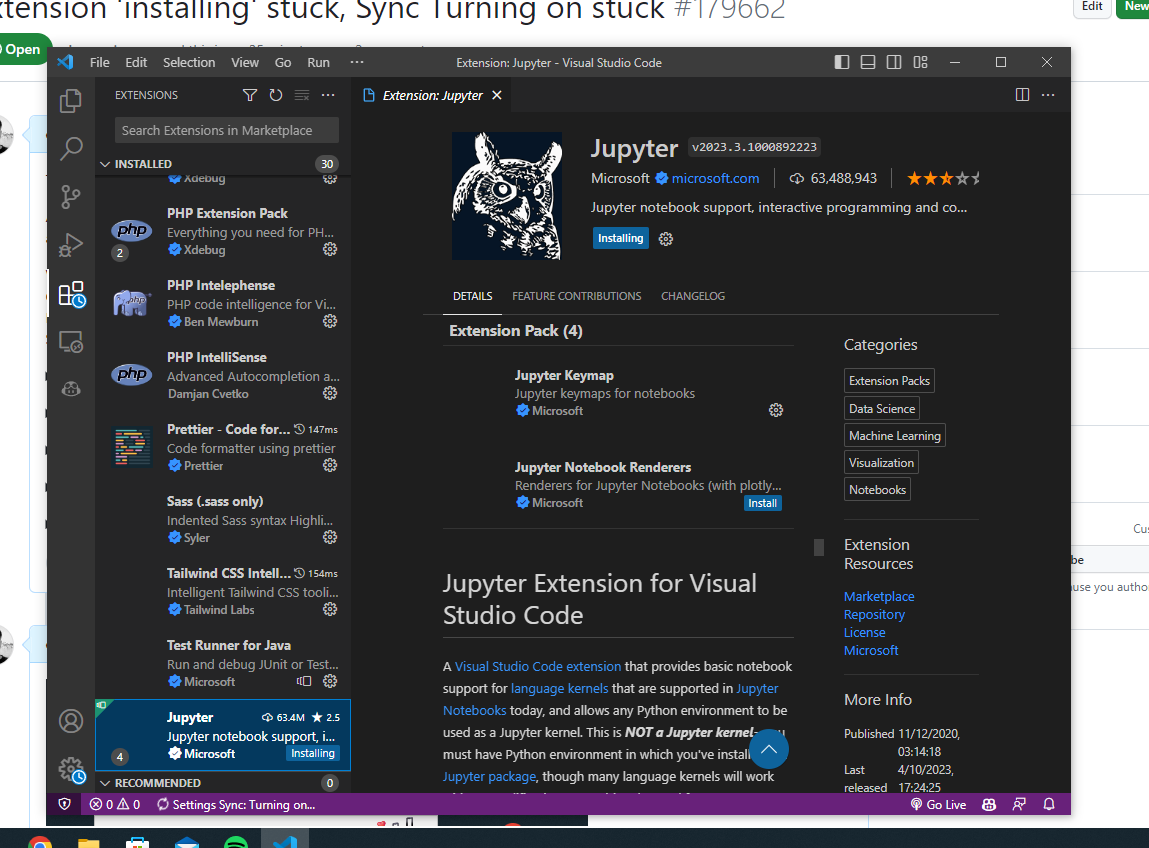The height and width of the screenshot is (848, 1149).
Task: Open the Explorer view
Action: 71,100
